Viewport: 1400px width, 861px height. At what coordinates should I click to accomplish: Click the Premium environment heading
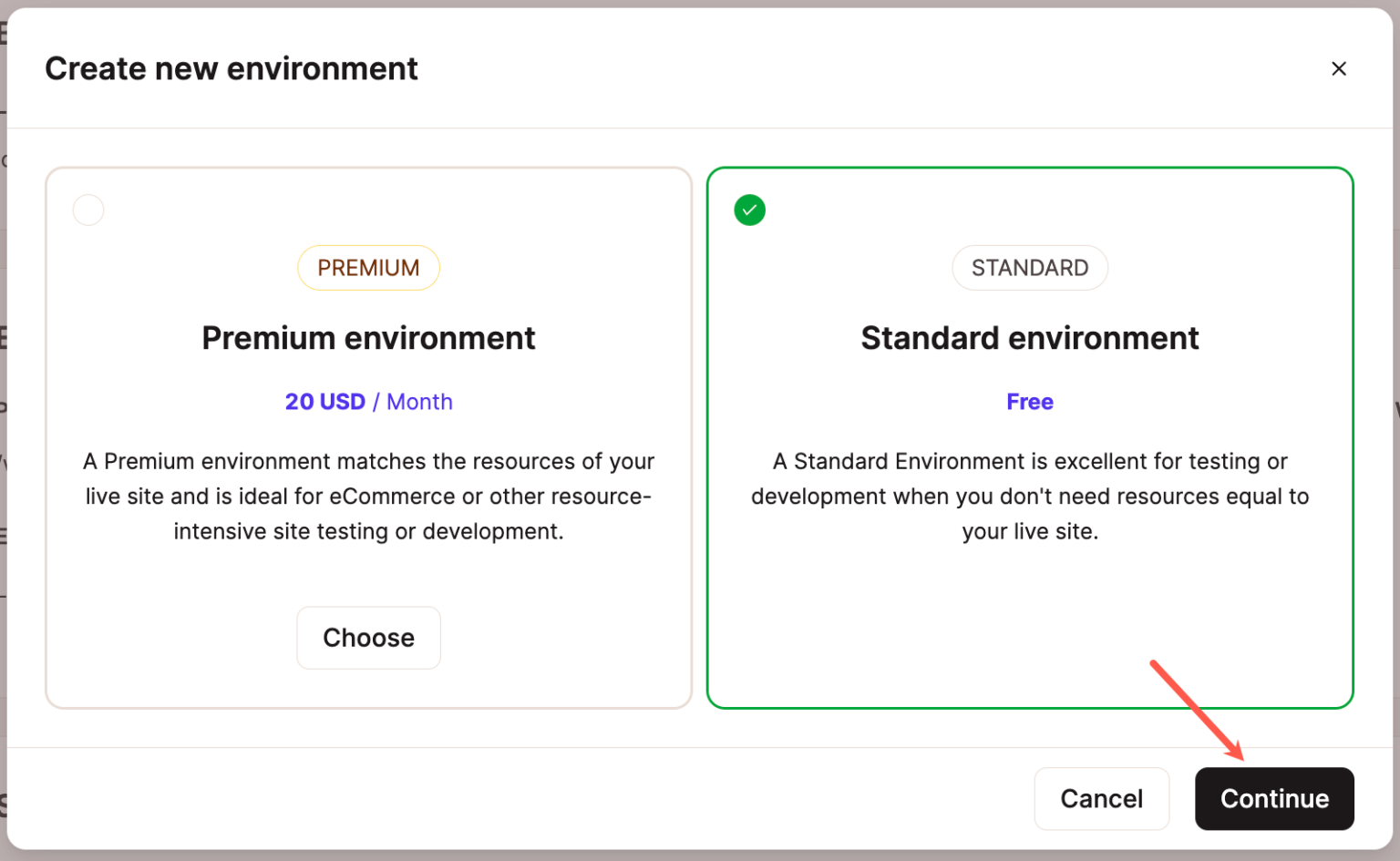[x=368, y=338]
